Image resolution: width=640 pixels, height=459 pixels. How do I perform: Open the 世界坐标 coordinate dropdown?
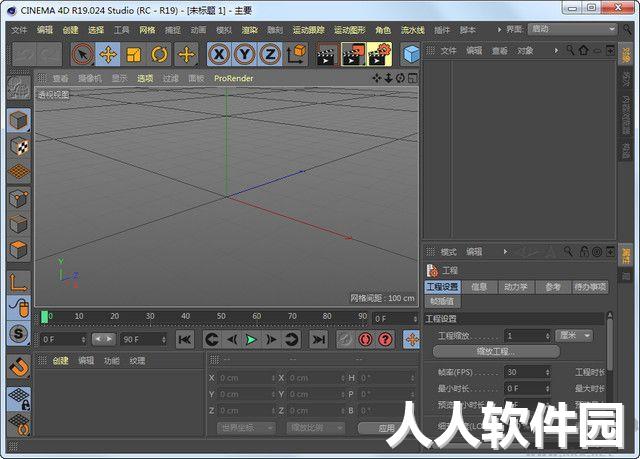(x=247, y=428)
